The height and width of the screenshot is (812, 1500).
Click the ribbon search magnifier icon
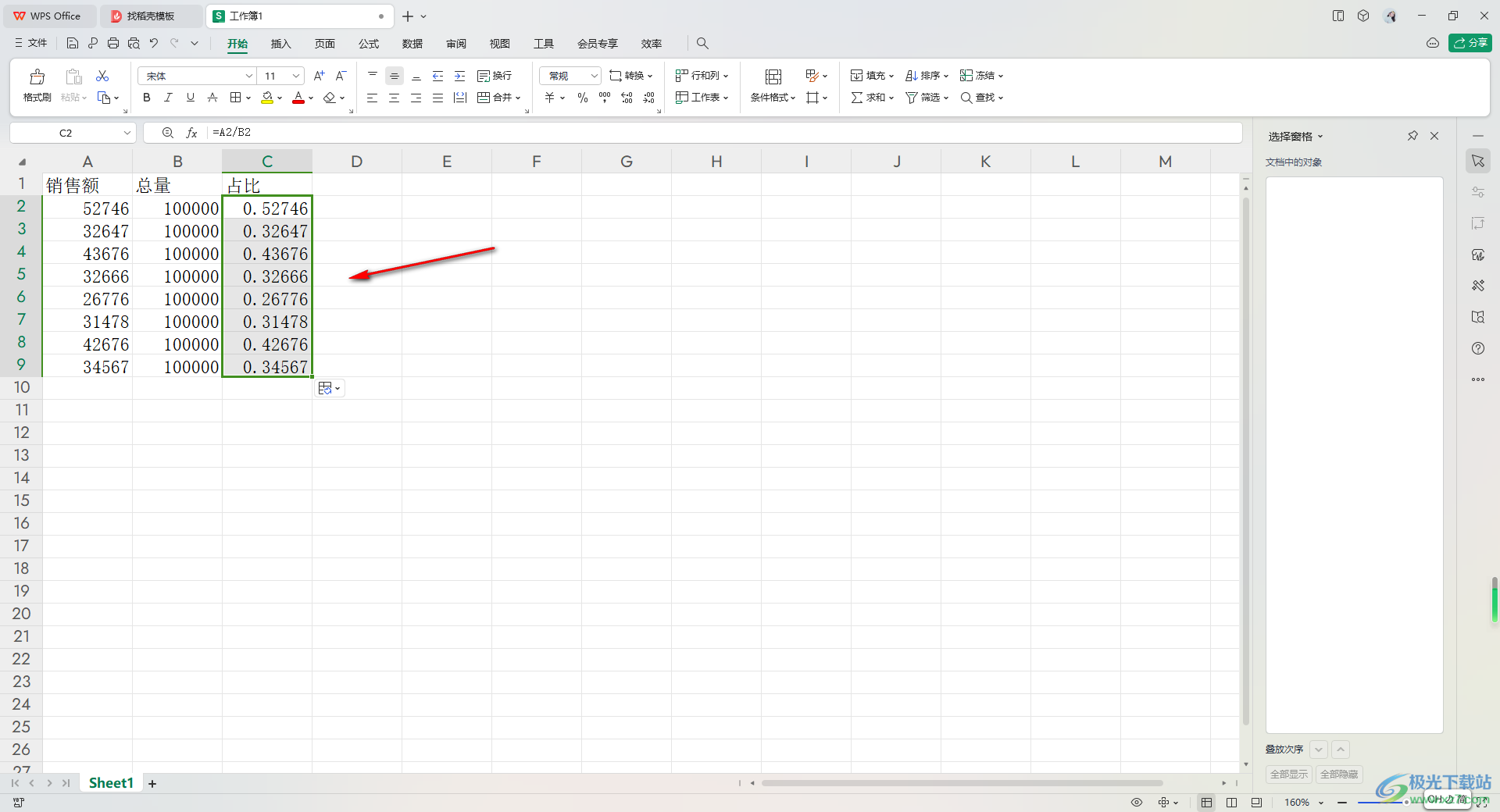tap(702, 43)
